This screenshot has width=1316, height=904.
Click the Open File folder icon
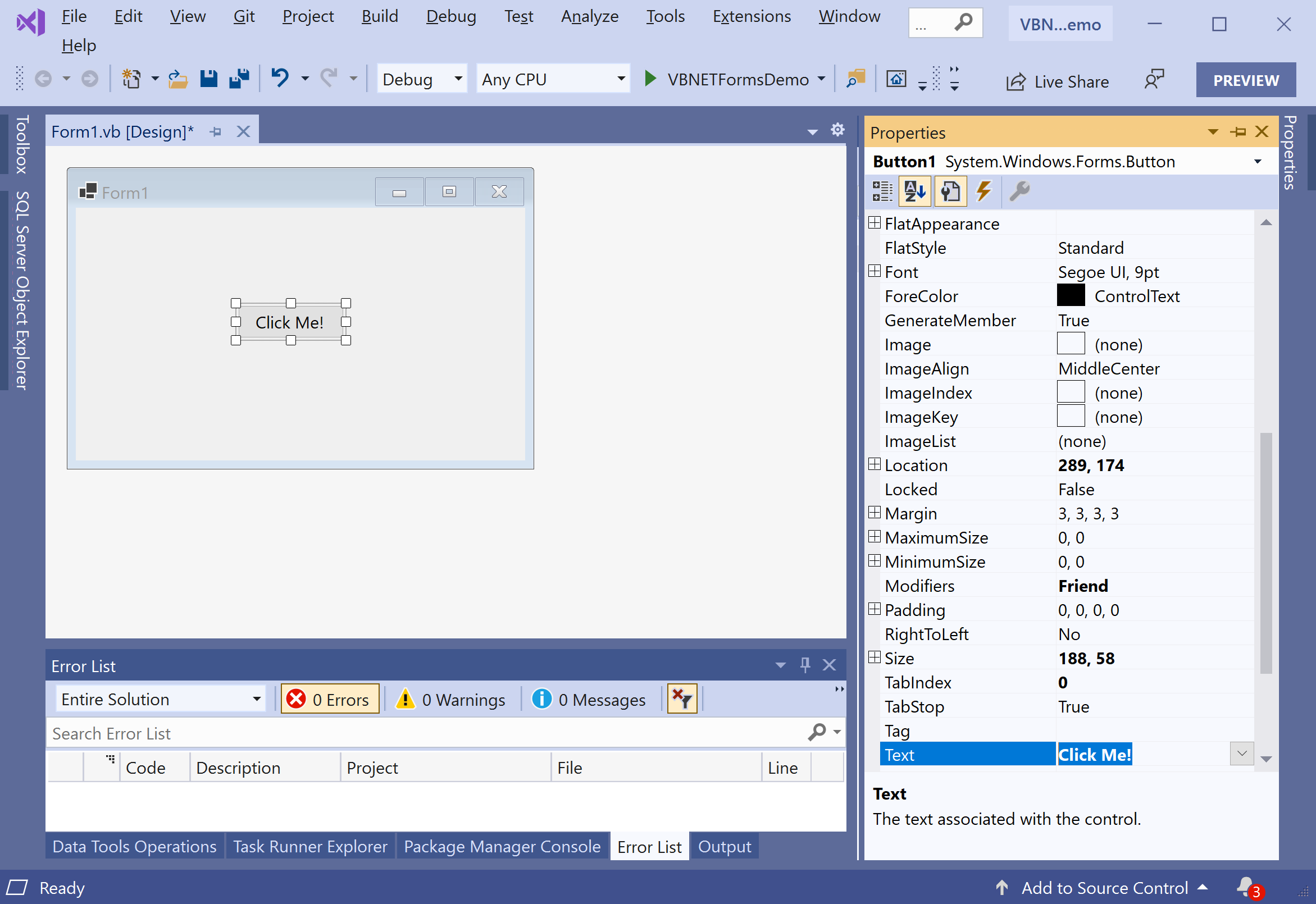pyautogui.click(x=178, y=79)
